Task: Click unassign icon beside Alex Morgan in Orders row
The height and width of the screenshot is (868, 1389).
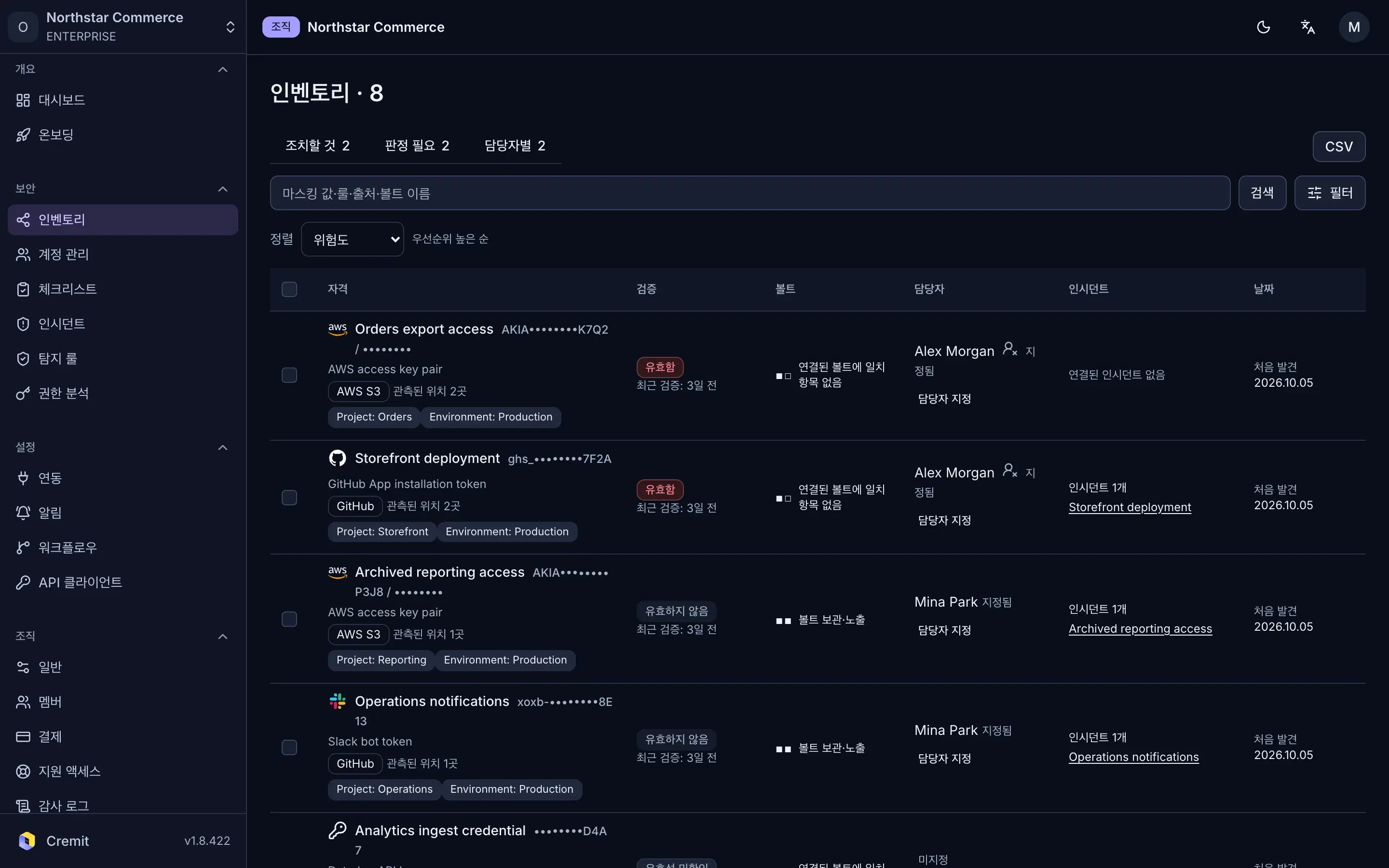Action: 1009,349
